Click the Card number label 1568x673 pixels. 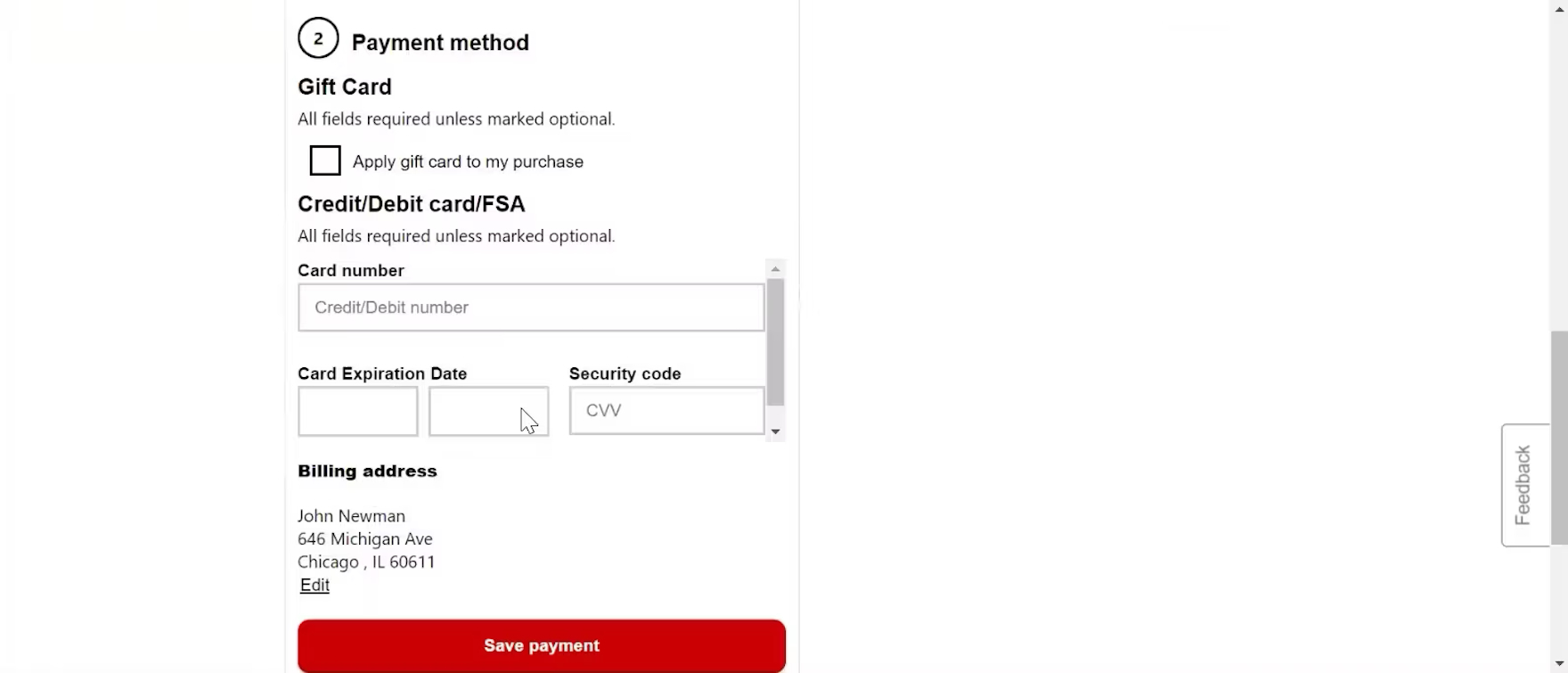(x=351, y=271)
